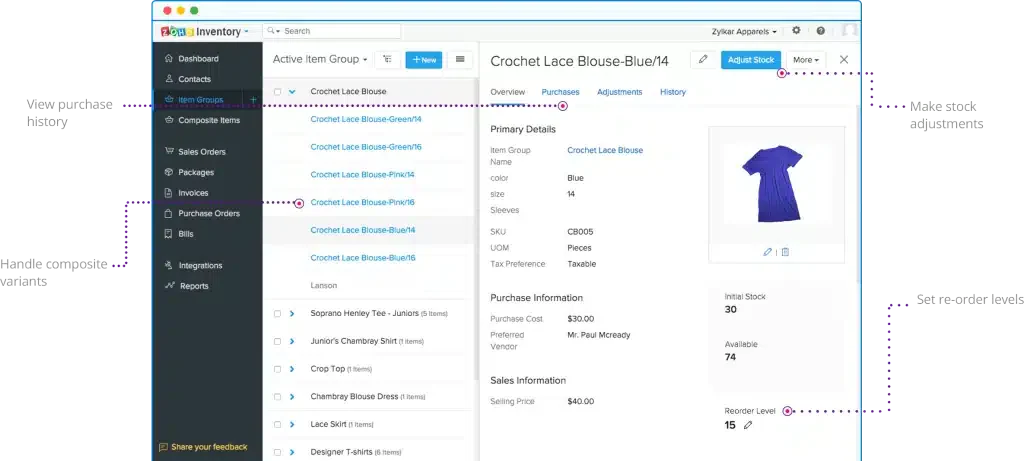Switch to the Purchases tab
The width and height of the screenshot is (1024, 461).
tap(560, 92)
